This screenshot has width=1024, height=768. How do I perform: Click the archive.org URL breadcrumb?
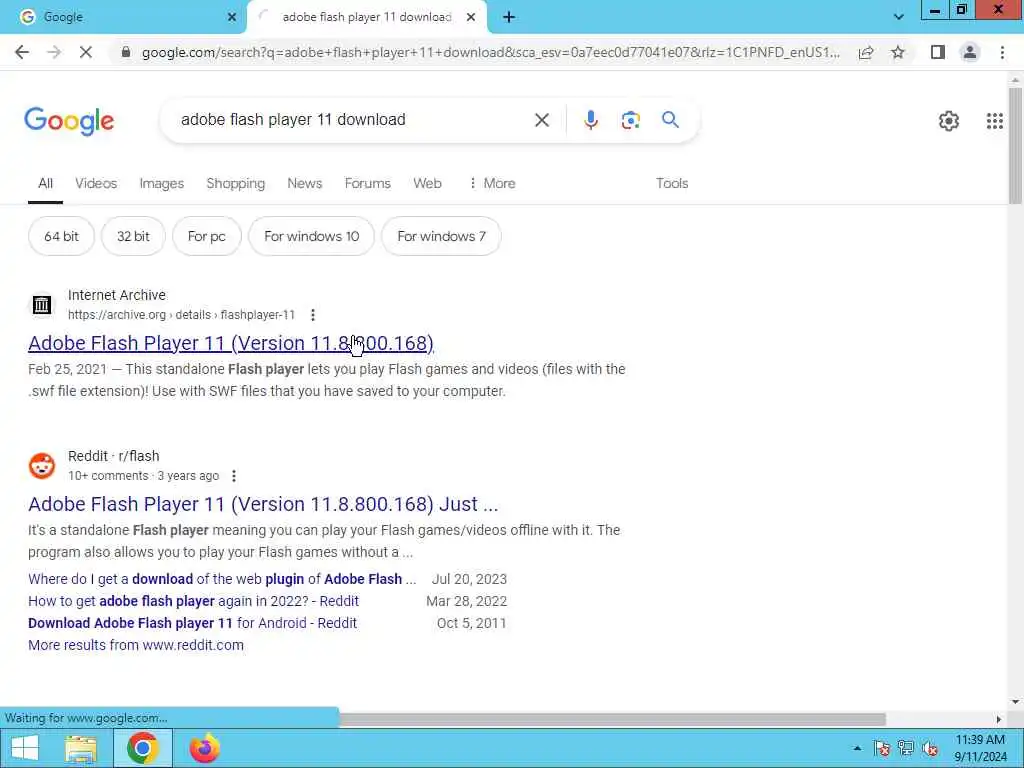(x=182, y=315)
